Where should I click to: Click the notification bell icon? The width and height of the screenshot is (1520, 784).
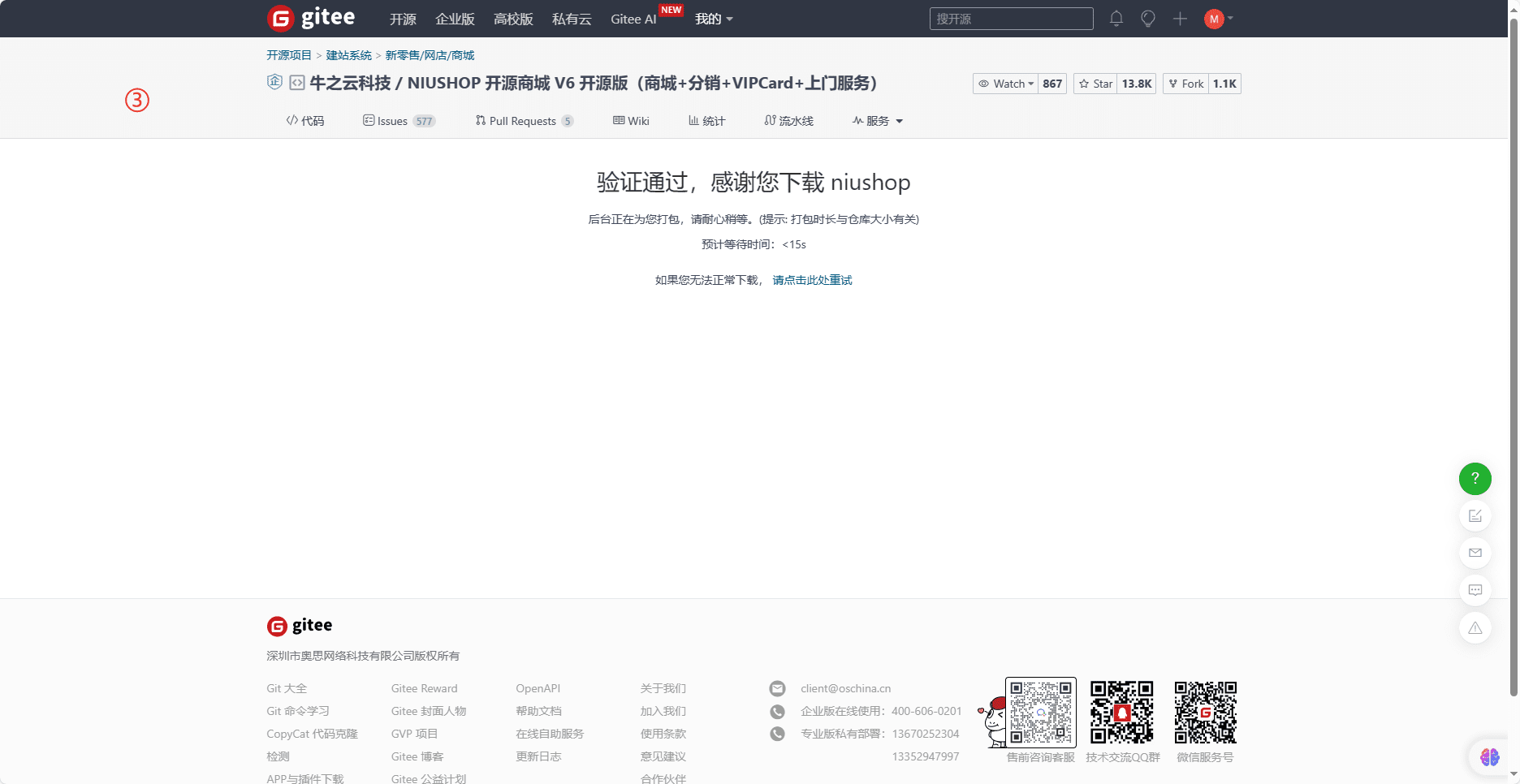1116,19
